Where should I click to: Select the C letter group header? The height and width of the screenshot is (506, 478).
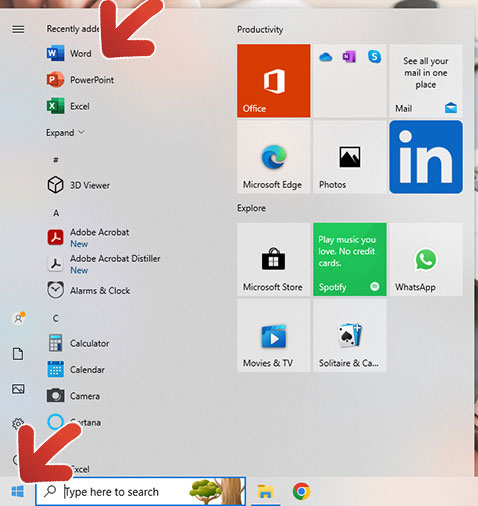pos(56,318)
